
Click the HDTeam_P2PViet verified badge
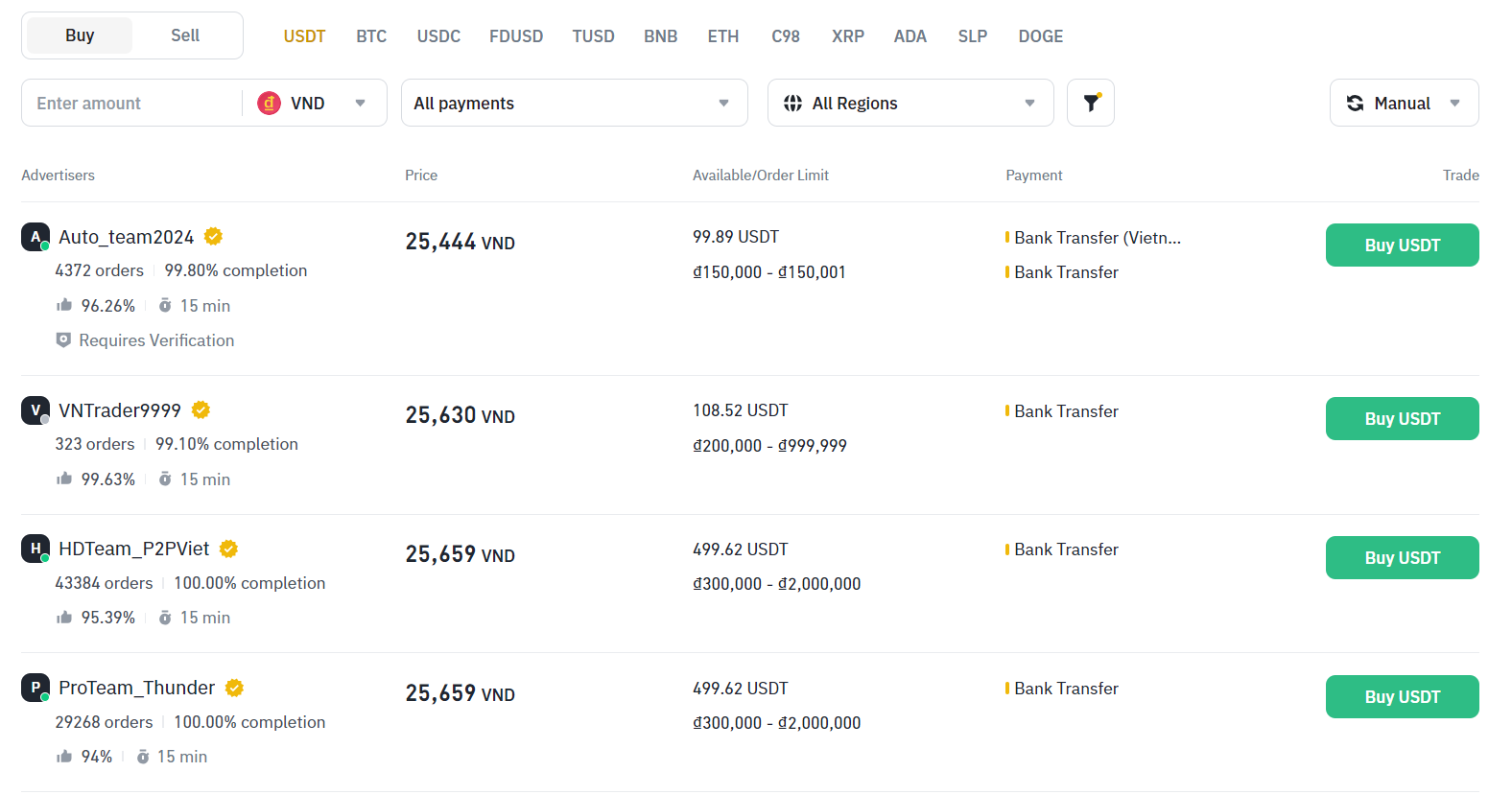tap(228, 549)
